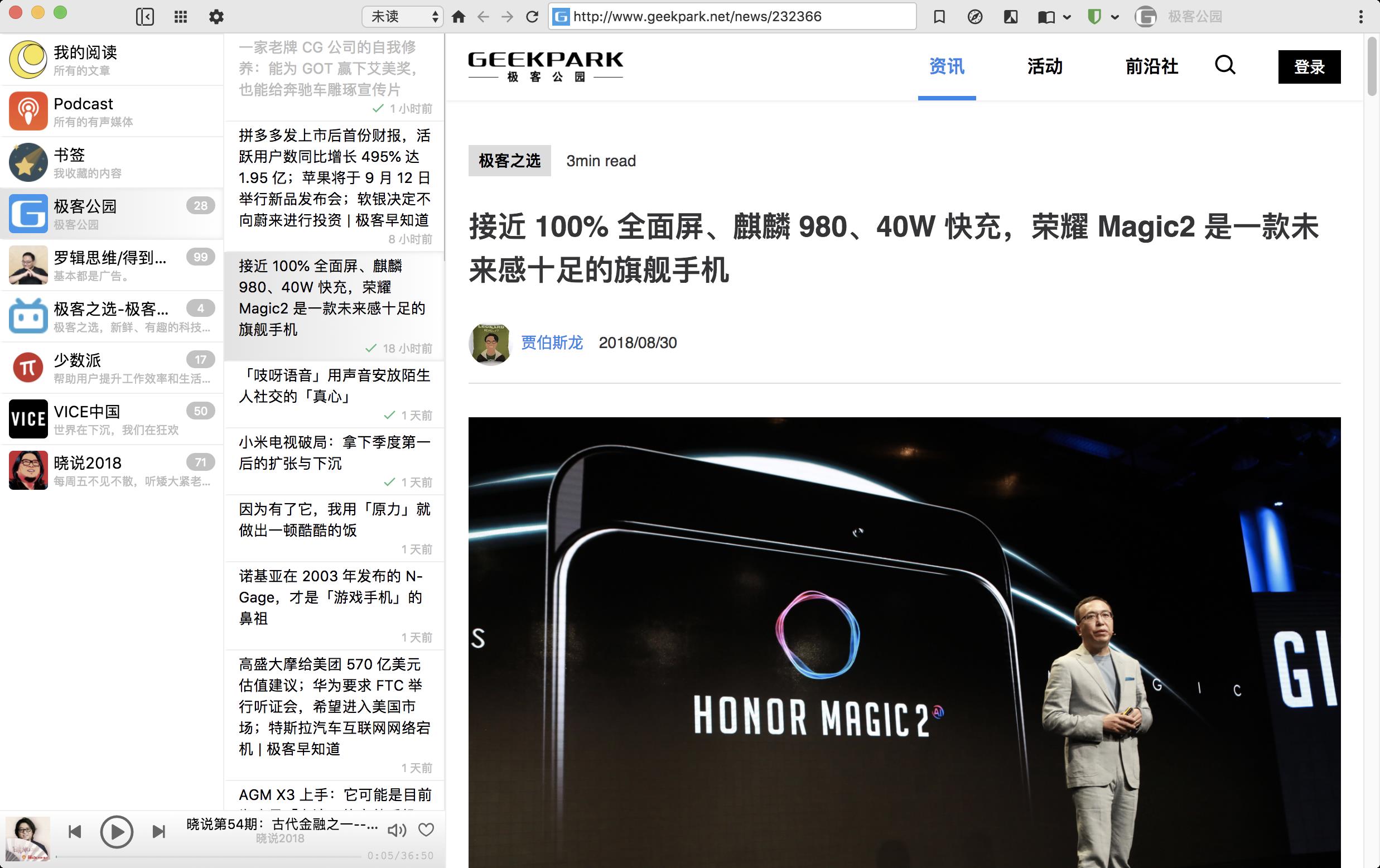Screen dimensions: 1380x868
Task: Open the grid view icon
Action: [181, 17]
